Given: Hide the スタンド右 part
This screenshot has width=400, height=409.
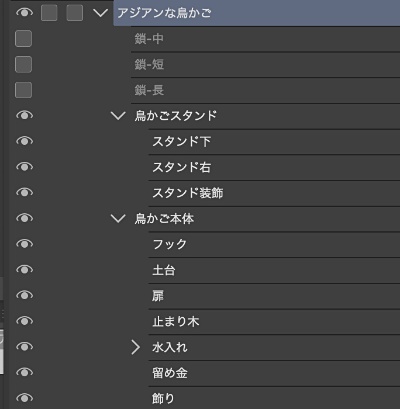Looking at the screenshot, I should tap(24, 167).
